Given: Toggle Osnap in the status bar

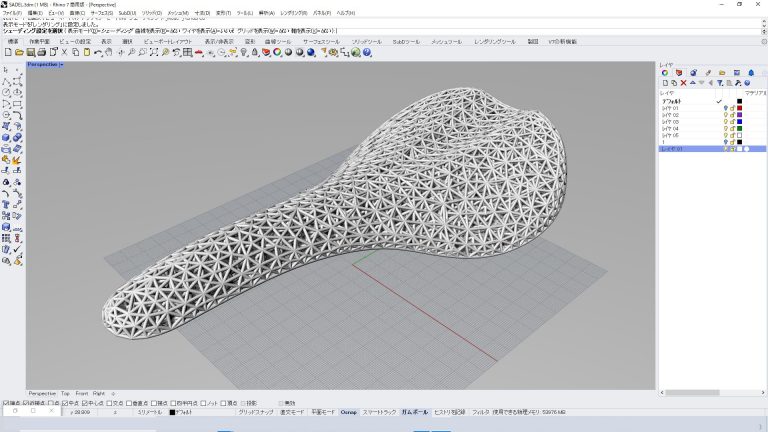Looking at the screenshot, I should pyautogui.click(x=349, y=412).
